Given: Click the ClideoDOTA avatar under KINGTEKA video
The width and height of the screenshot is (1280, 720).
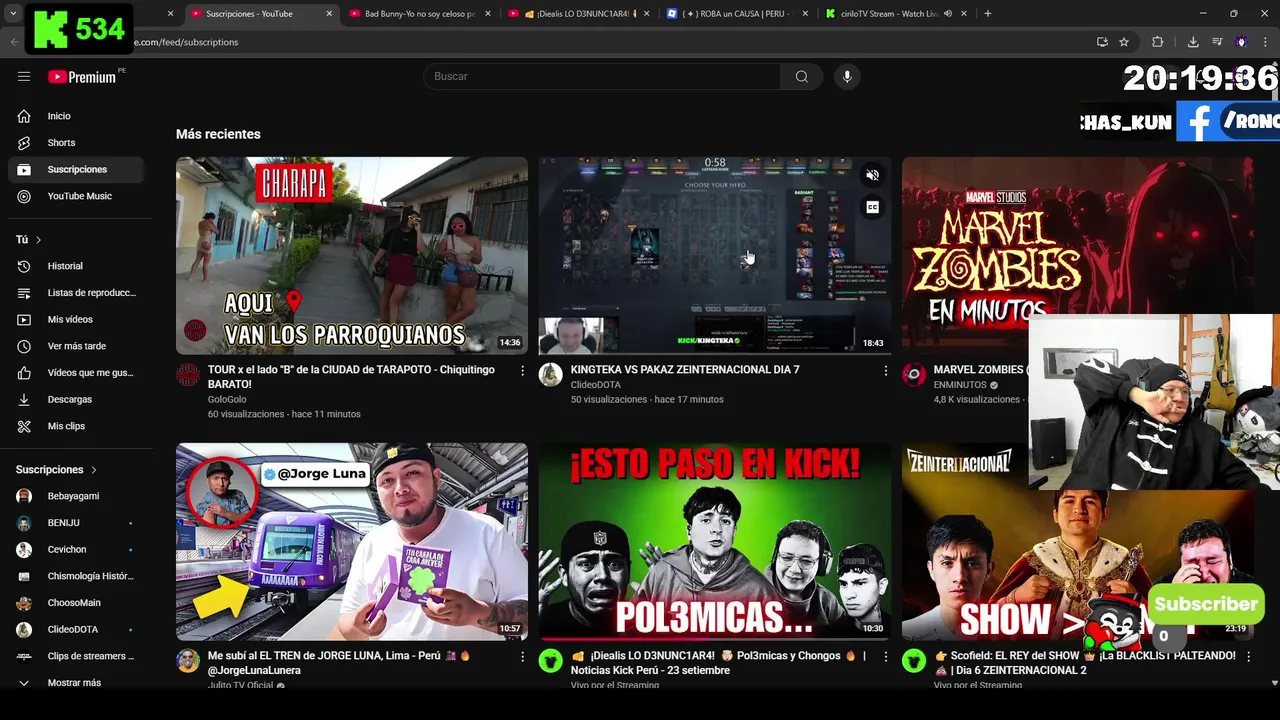Looking at the screenshot, I should (x=551, y=375).
